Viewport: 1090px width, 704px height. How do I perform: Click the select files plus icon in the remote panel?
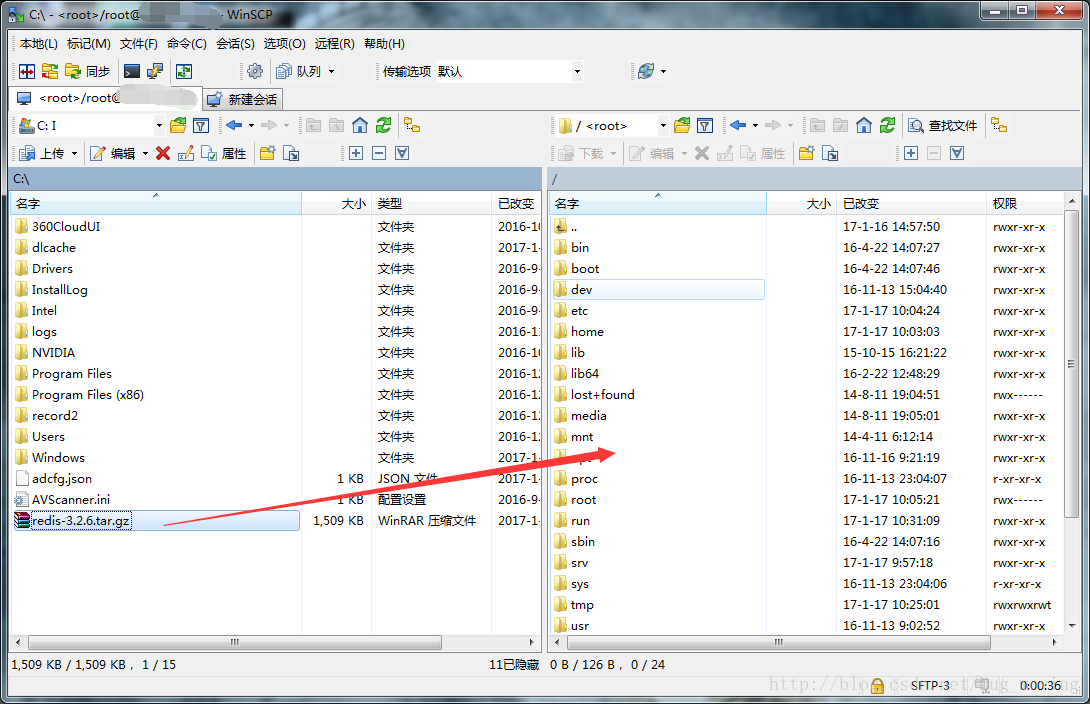tap(911, 153)
